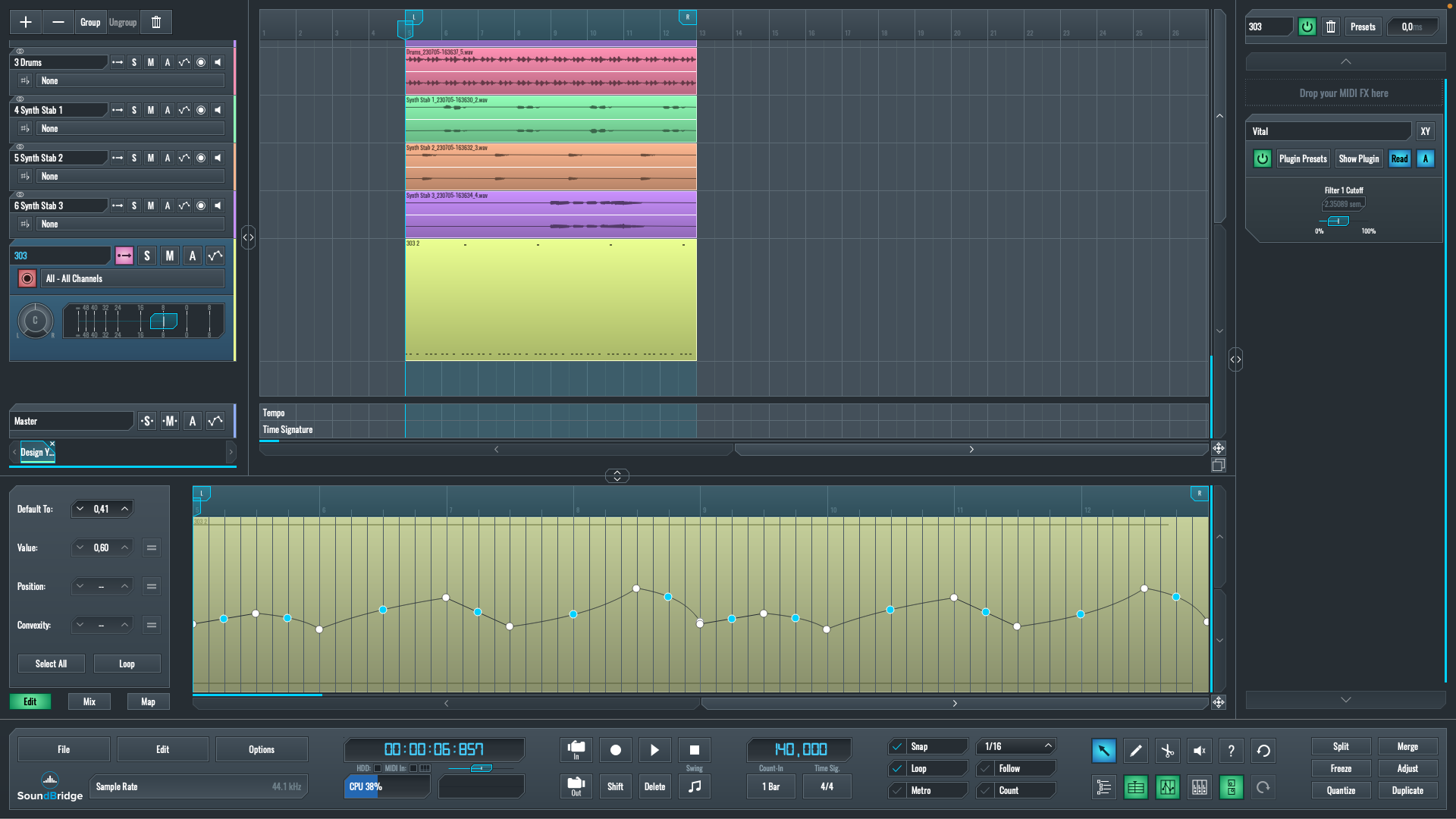Click the undo arrow icon
This screenshot has width=1456, height=819.
[1263, 751]
